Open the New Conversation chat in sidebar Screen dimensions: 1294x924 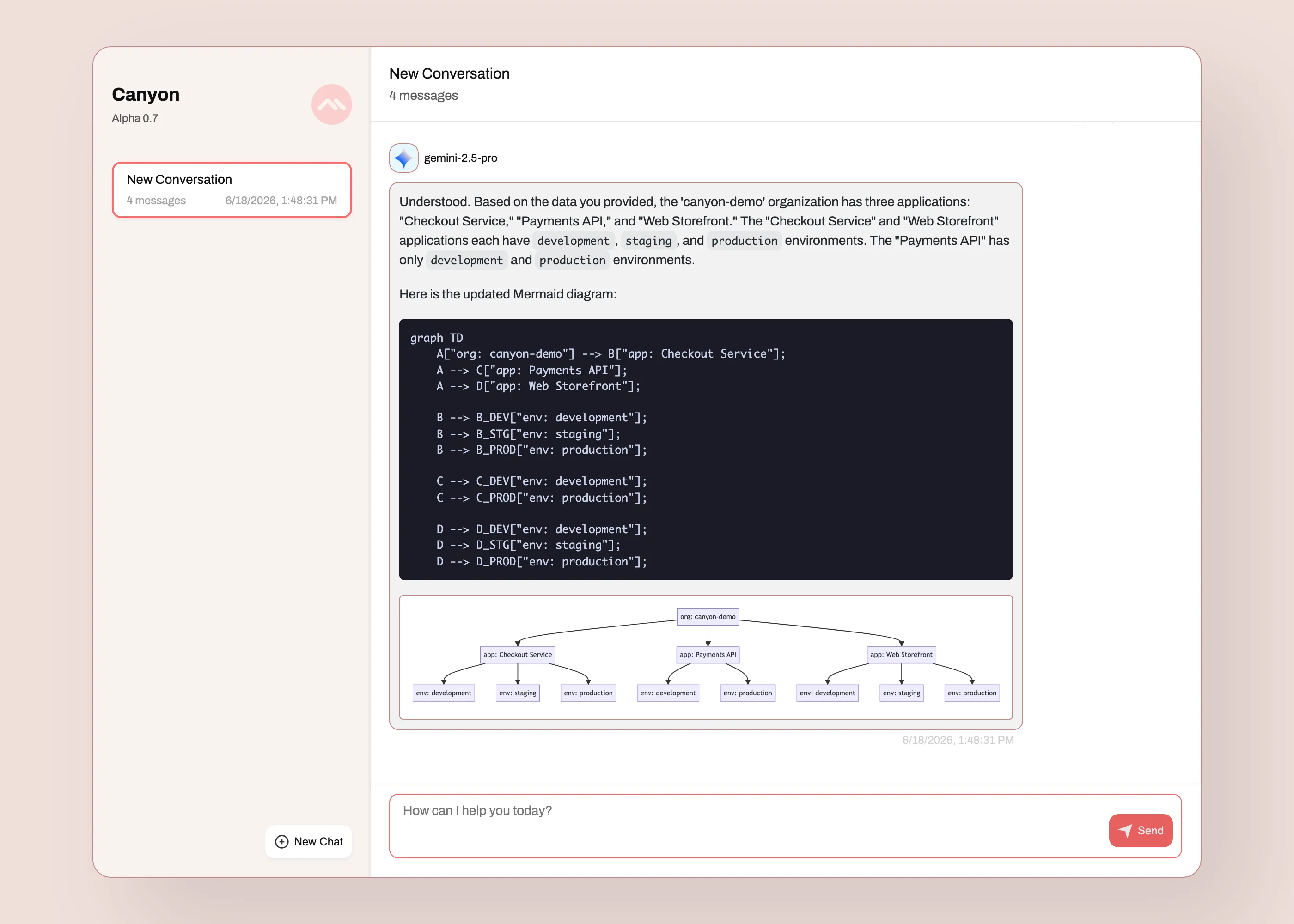pyautogui.click(x=232, y=190)
